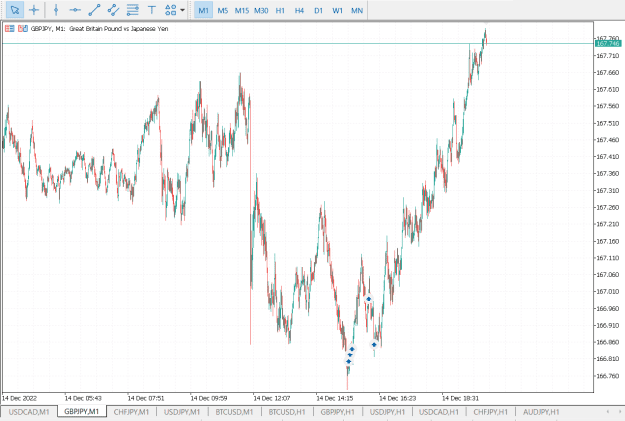Open the BTCUSD,H1 chart tab

coord(287,411)
